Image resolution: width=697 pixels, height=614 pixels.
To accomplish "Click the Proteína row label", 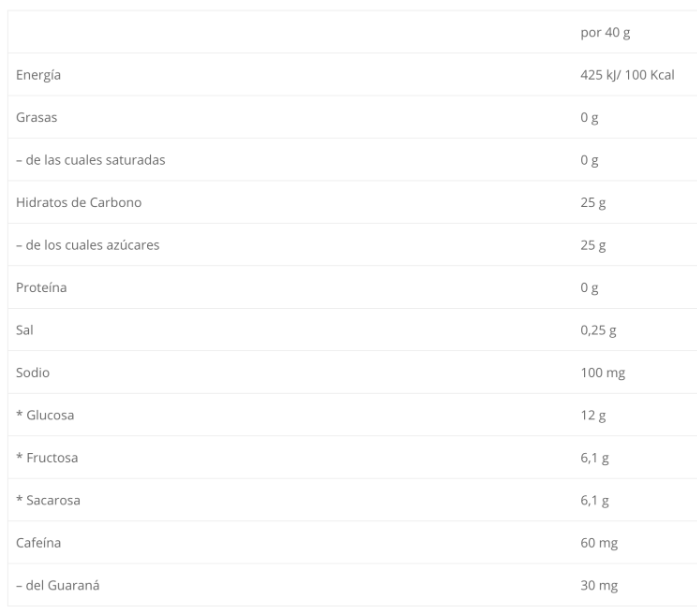I will point(41,288).
